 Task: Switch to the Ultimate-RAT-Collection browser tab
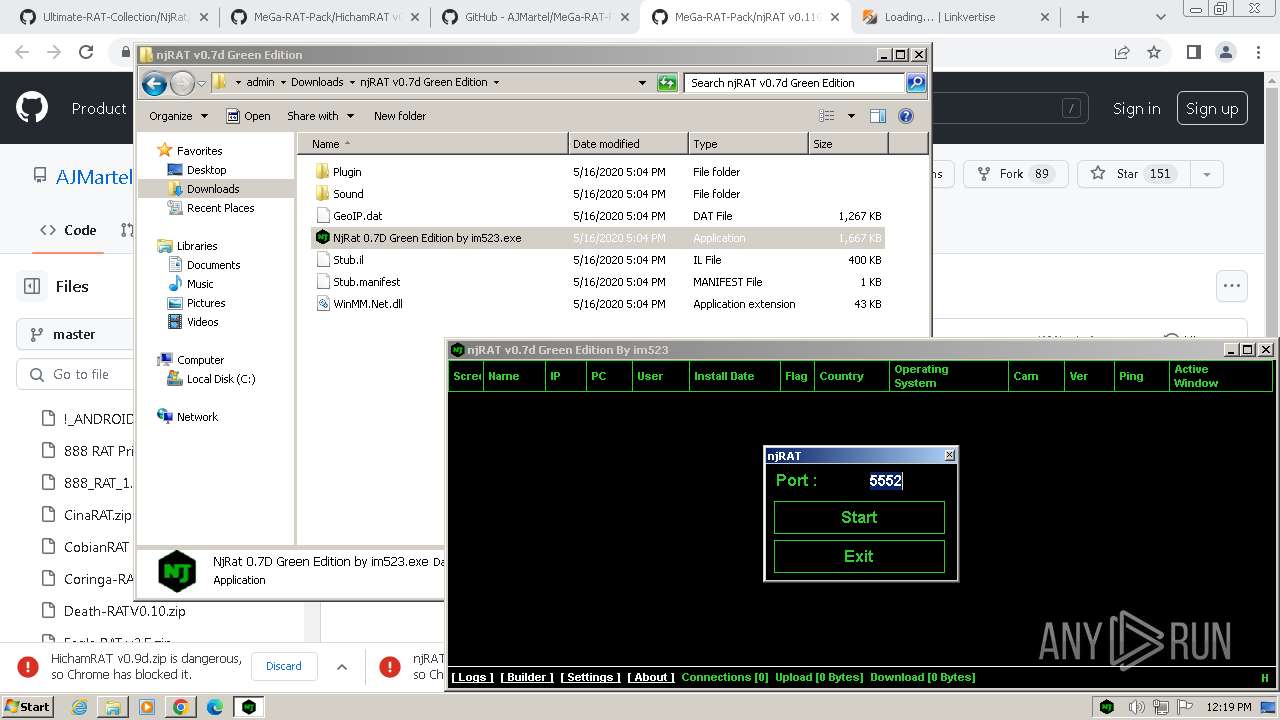(116, 17)
